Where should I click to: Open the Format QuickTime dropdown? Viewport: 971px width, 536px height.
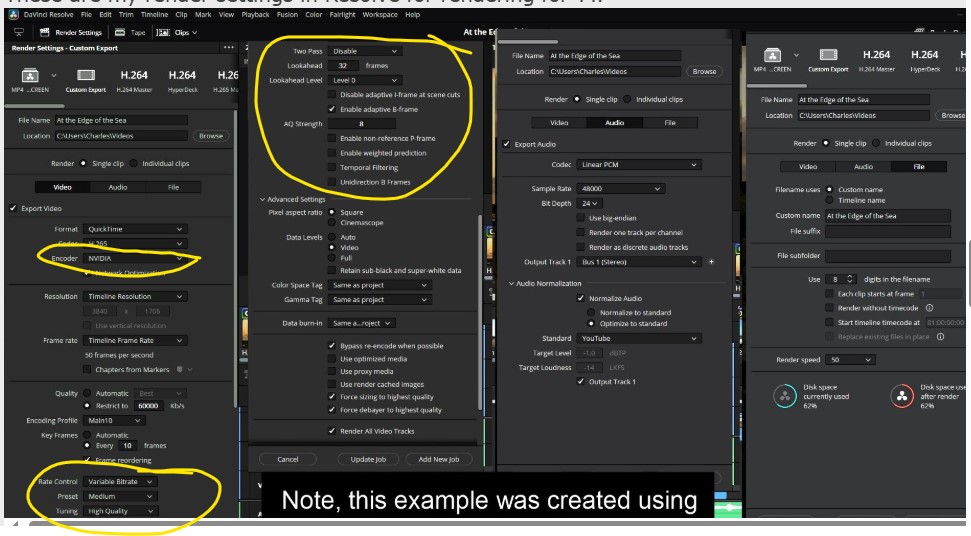(134, 229)
